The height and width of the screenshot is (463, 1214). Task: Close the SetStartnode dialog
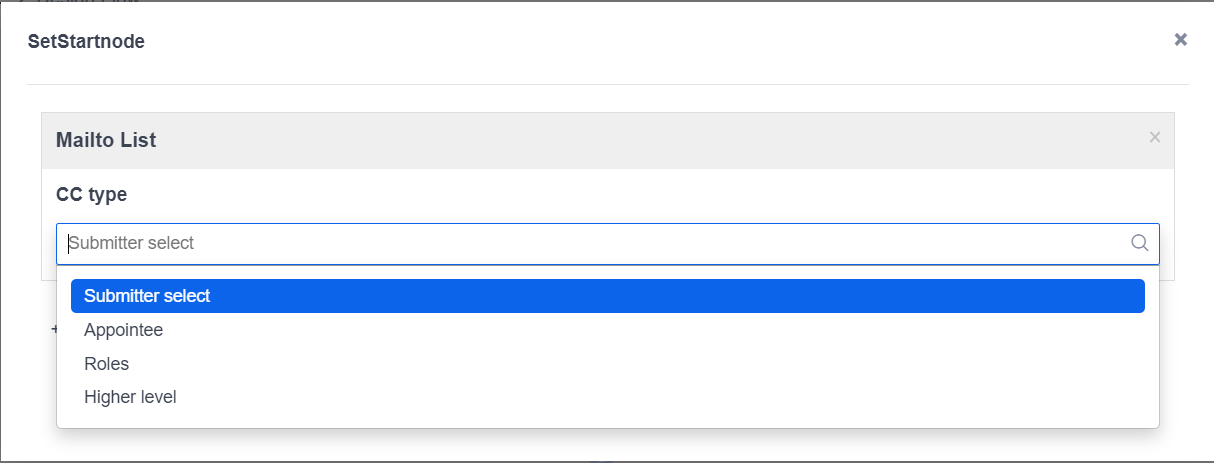pos(1181,40)
